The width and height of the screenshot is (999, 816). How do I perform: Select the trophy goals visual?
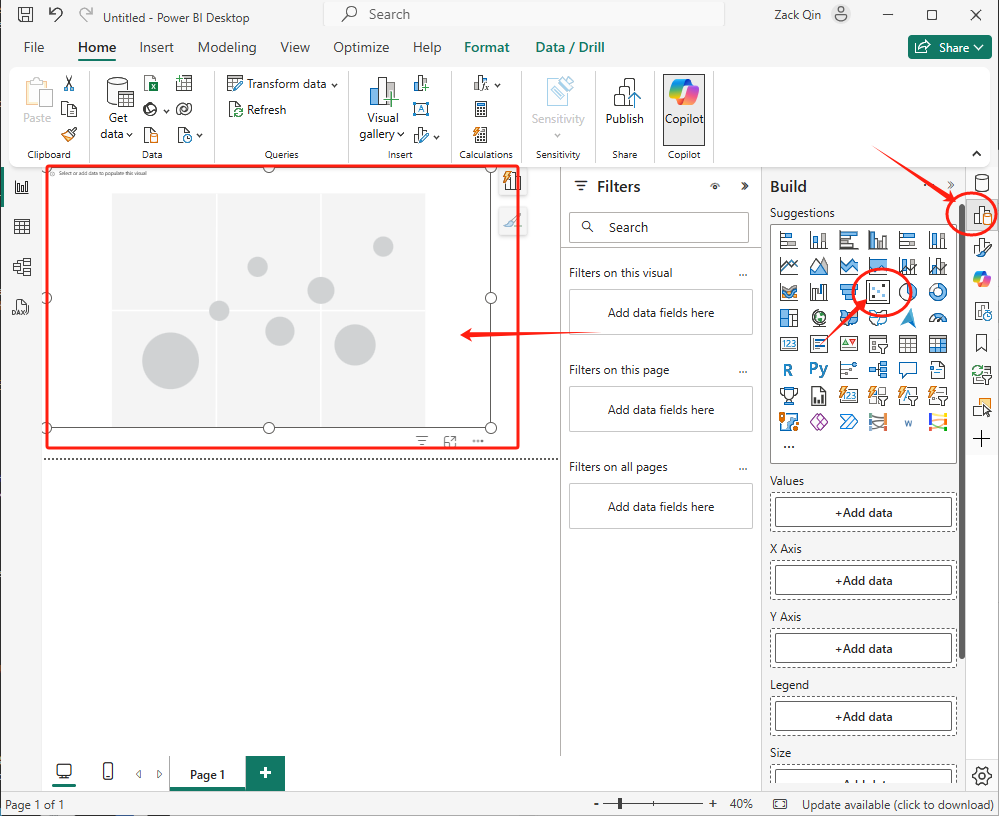789,396
